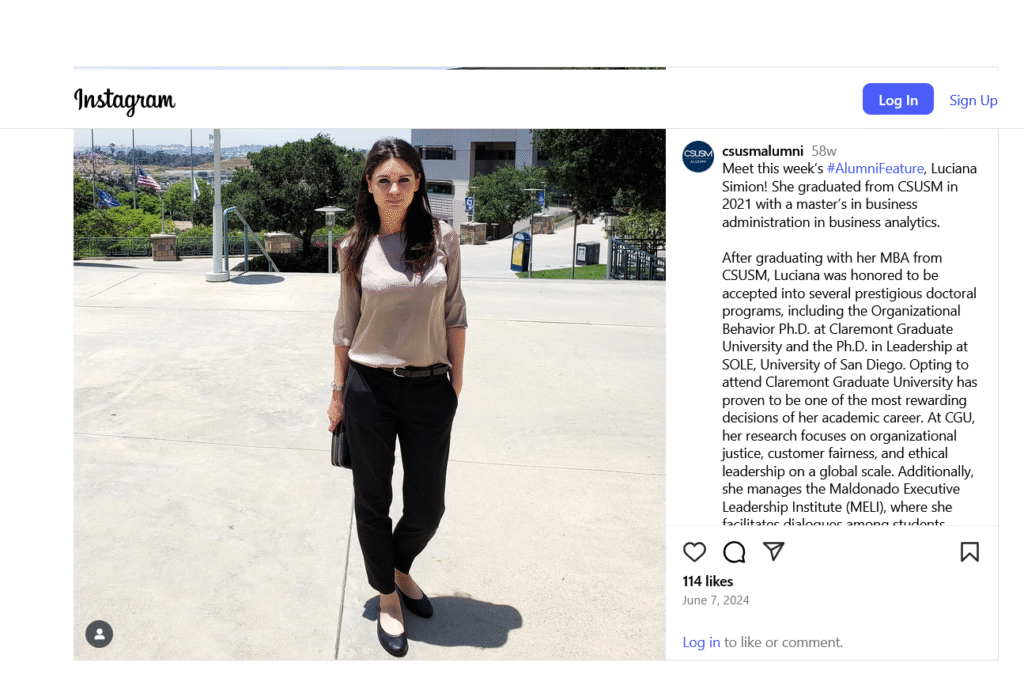Select the photo of the woman on campus
The width and height of the screenshot is (1024, 674).
point(370,394)
